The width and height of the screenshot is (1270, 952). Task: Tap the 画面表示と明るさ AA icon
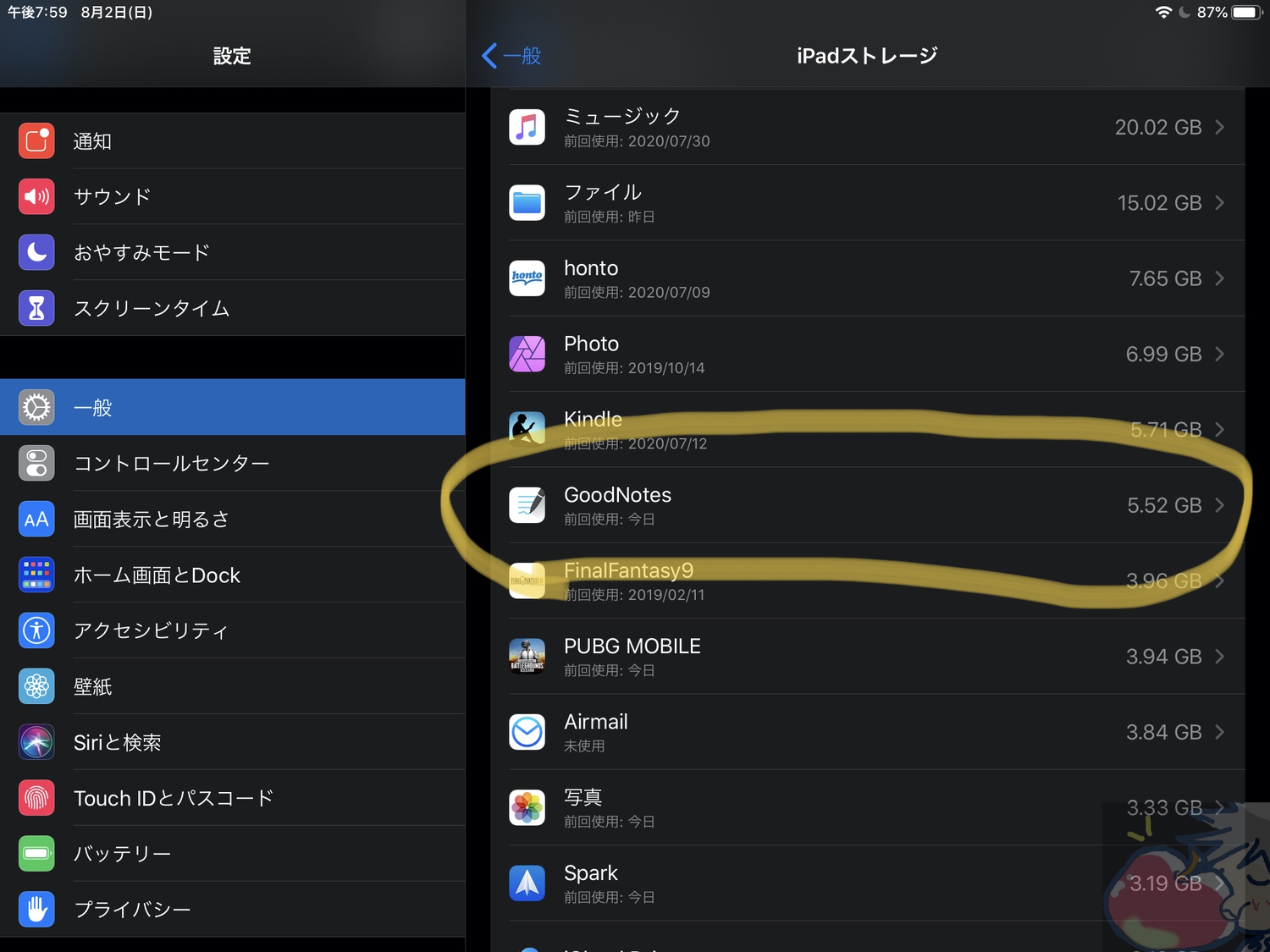[36, 520]
